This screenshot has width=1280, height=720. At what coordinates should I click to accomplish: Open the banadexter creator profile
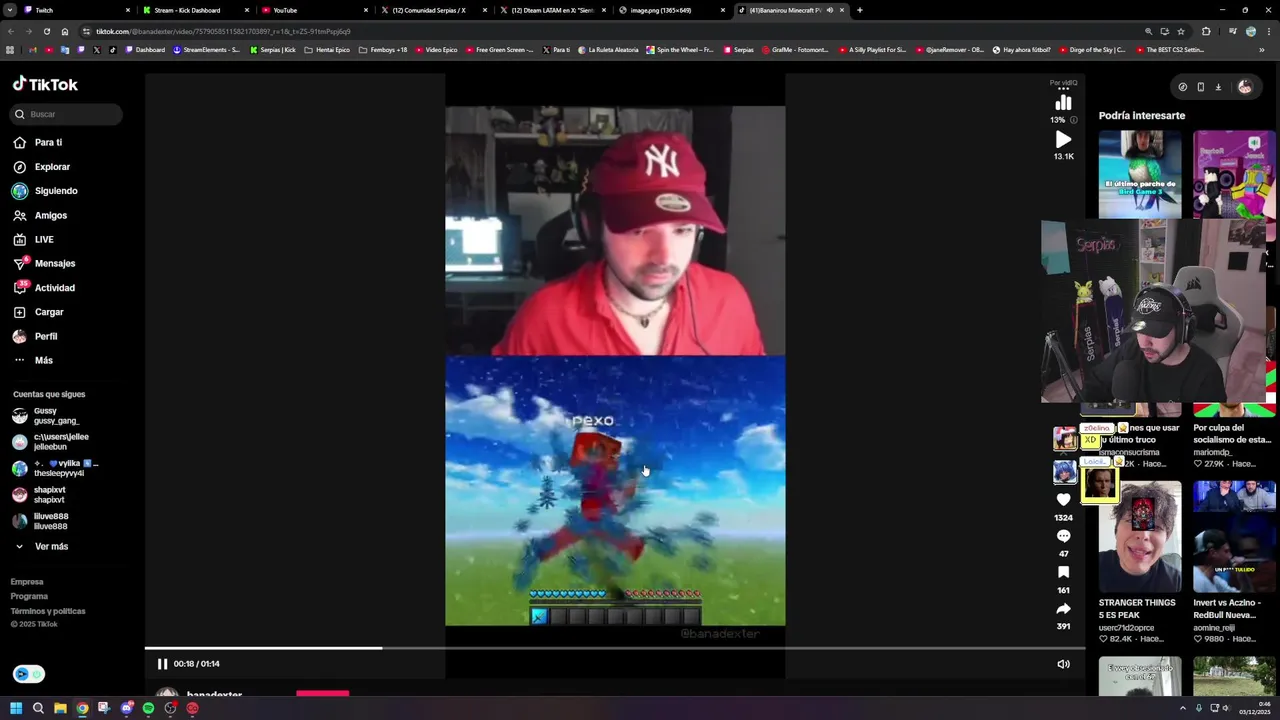pyautogui.click(x=214, y=695)
